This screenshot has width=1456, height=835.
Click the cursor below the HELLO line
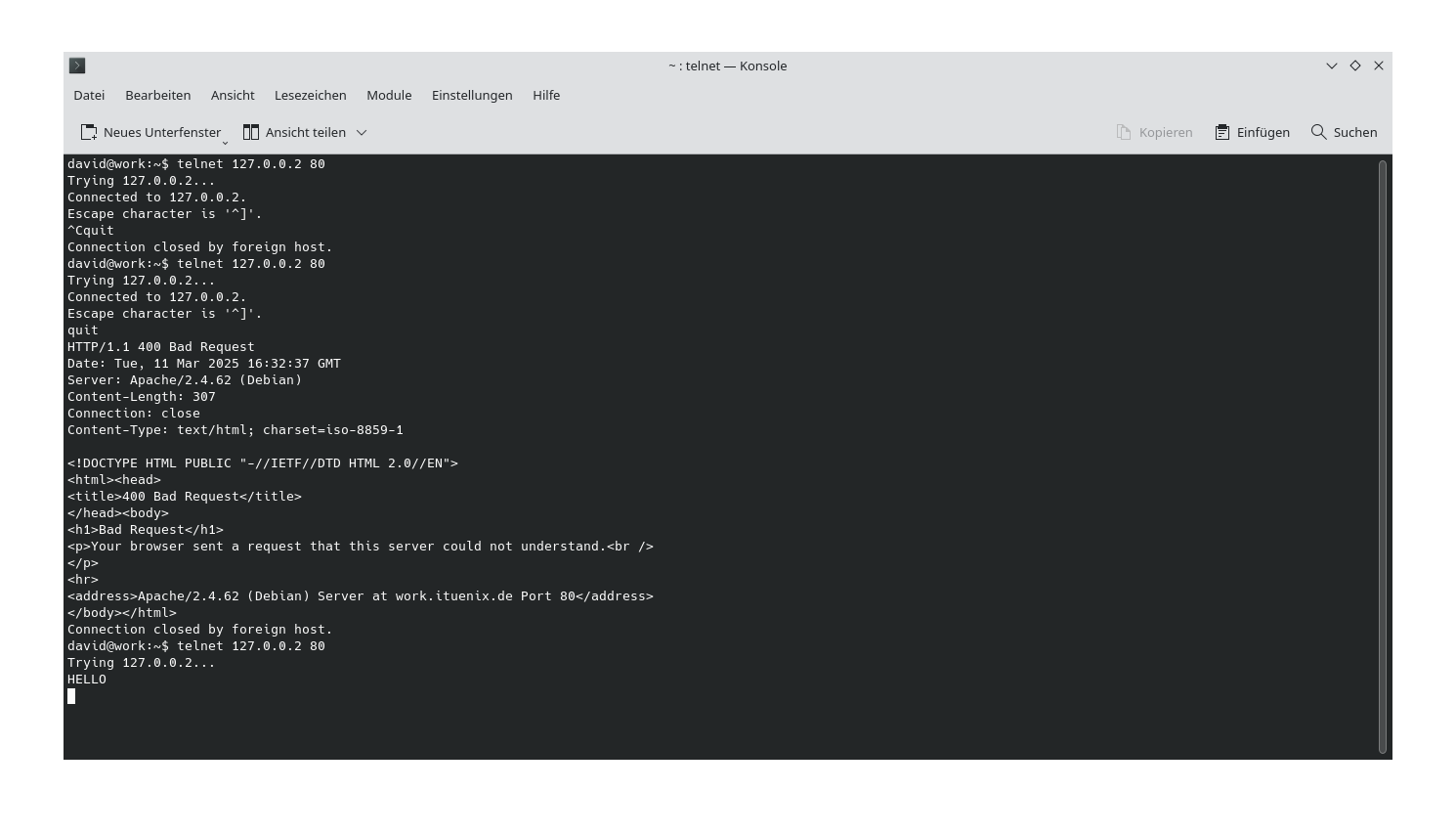[71, 696]
